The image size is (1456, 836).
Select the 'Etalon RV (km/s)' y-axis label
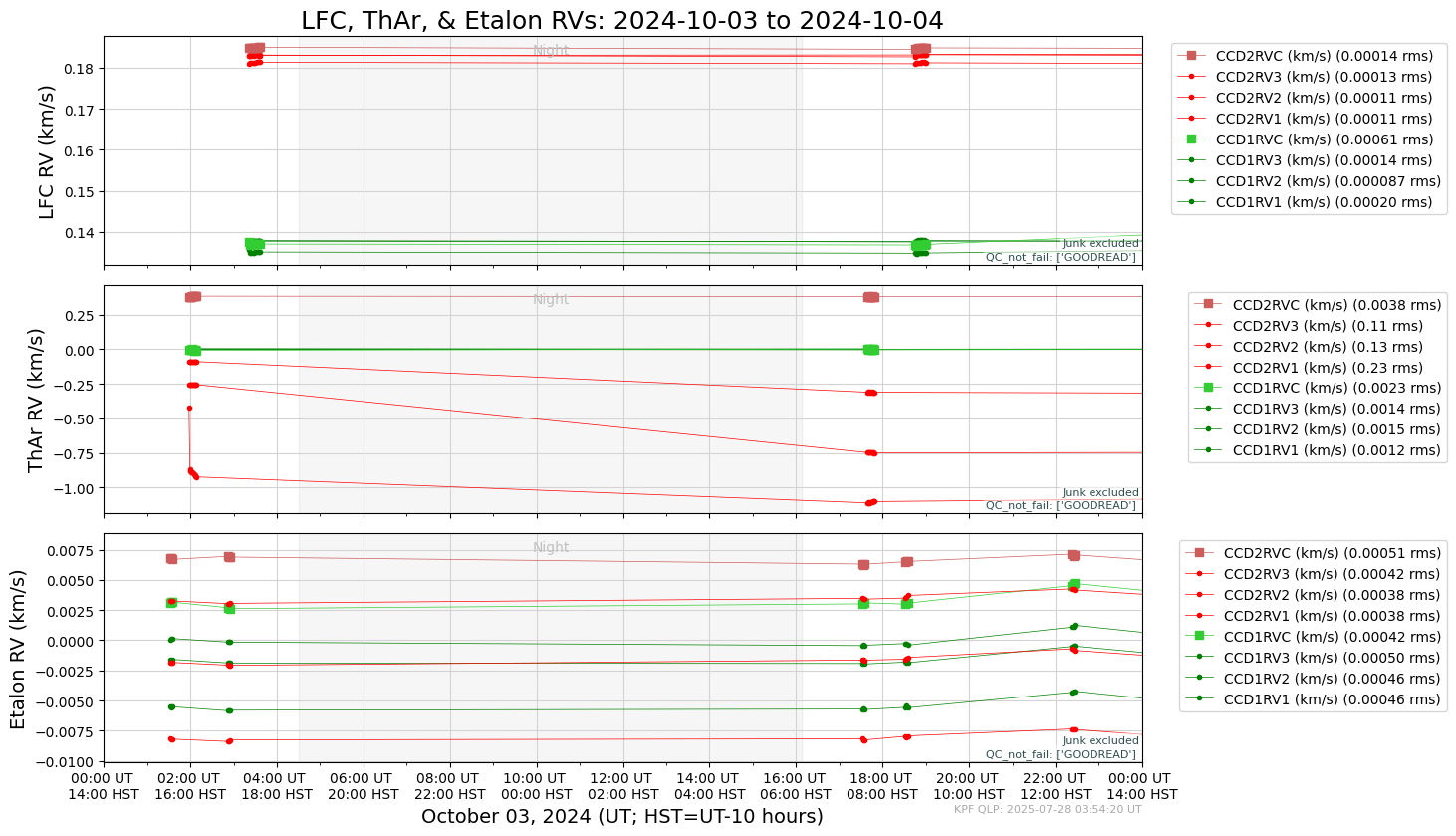point(19,649)
